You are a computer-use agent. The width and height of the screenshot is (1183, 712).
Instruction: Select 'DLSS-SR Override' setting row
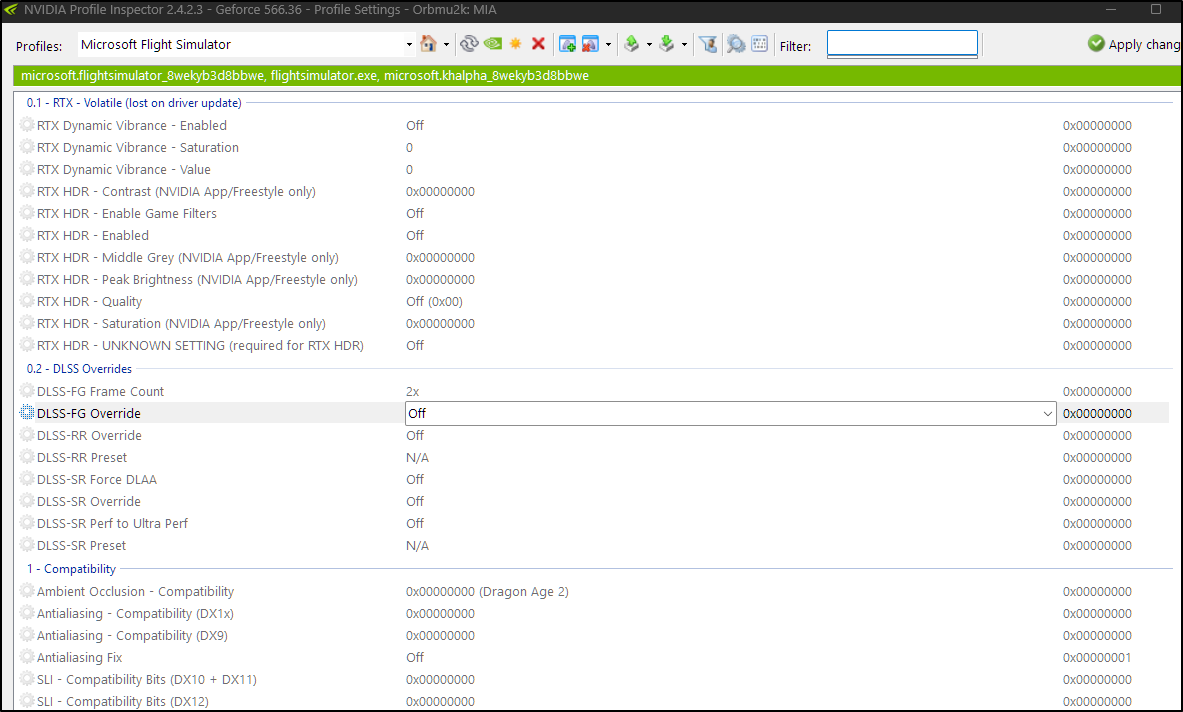point(592,502)
